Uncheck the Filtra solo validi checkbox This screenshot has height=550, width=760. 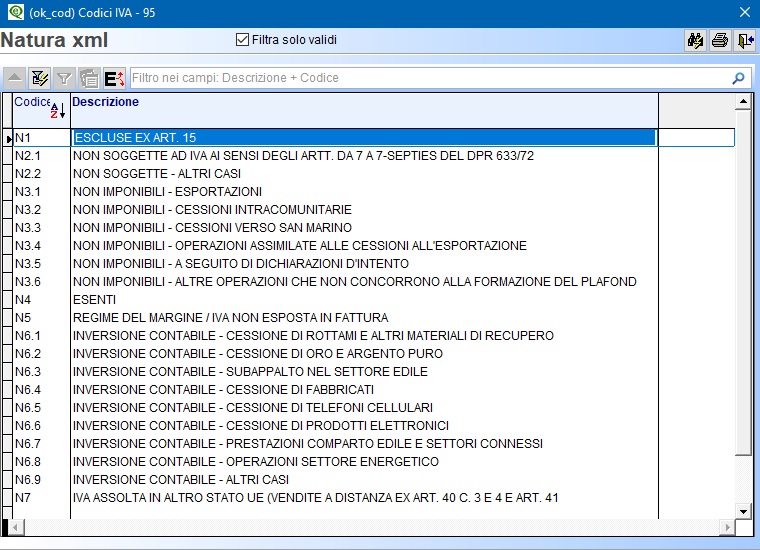pos(242,40)
